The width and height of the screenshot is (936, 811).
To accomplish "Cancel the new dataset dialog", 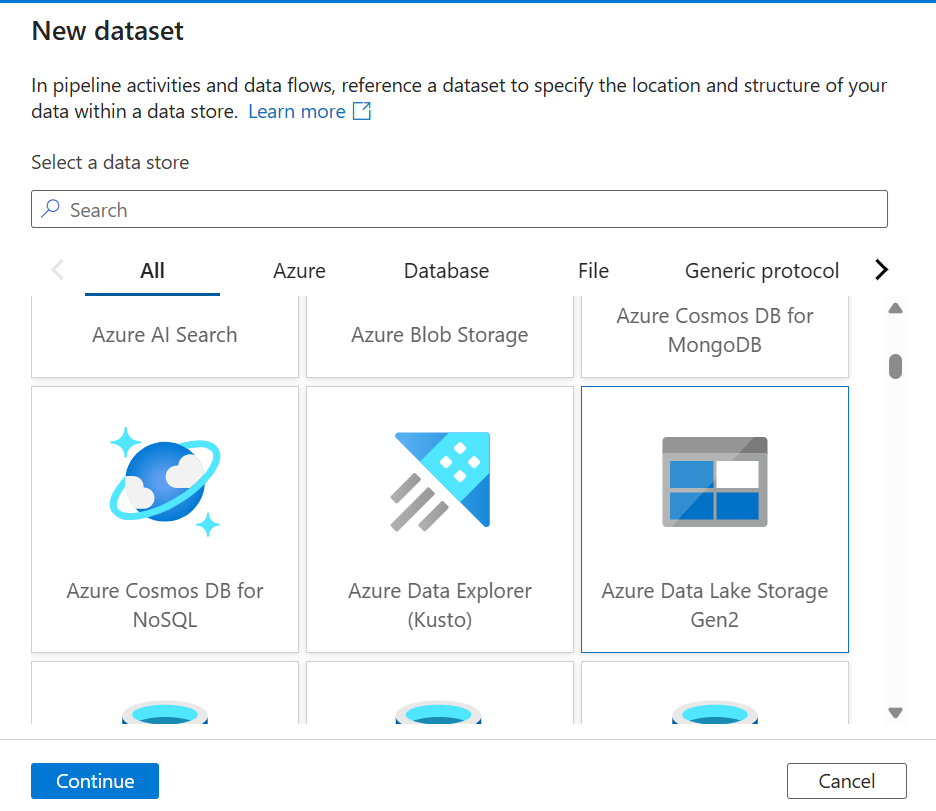I will click(846, 781).
